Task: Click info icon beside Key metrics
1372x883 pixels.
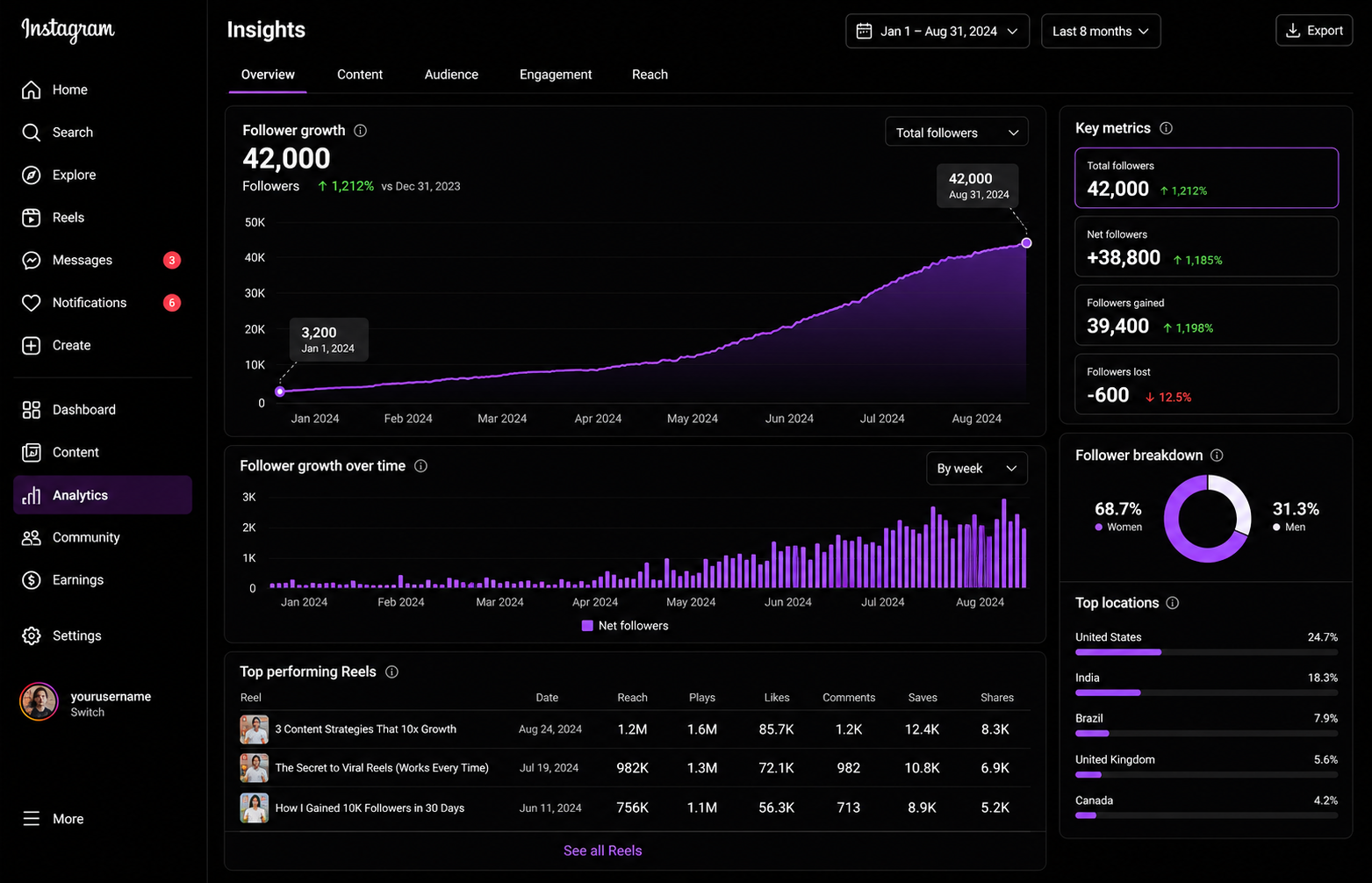Action: [1166, 128]
